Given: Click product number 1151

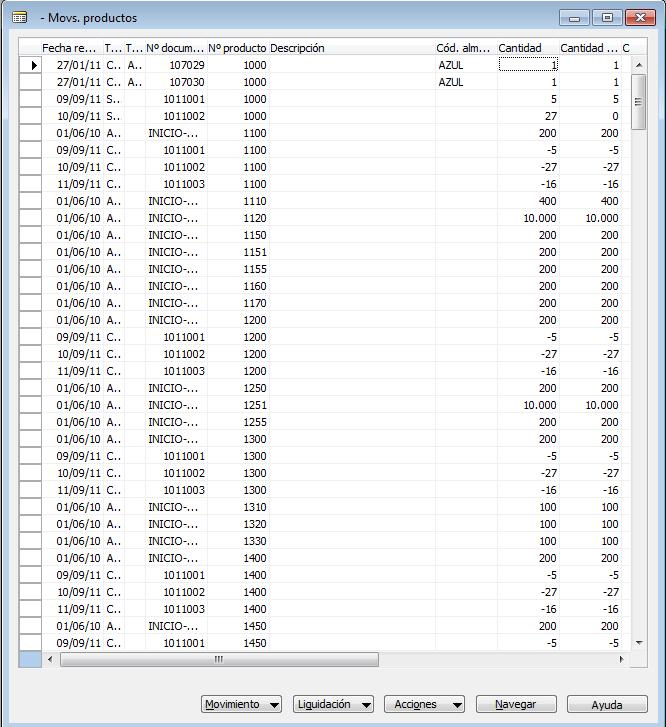Looking at the screenshot, I should click(255, 252).
